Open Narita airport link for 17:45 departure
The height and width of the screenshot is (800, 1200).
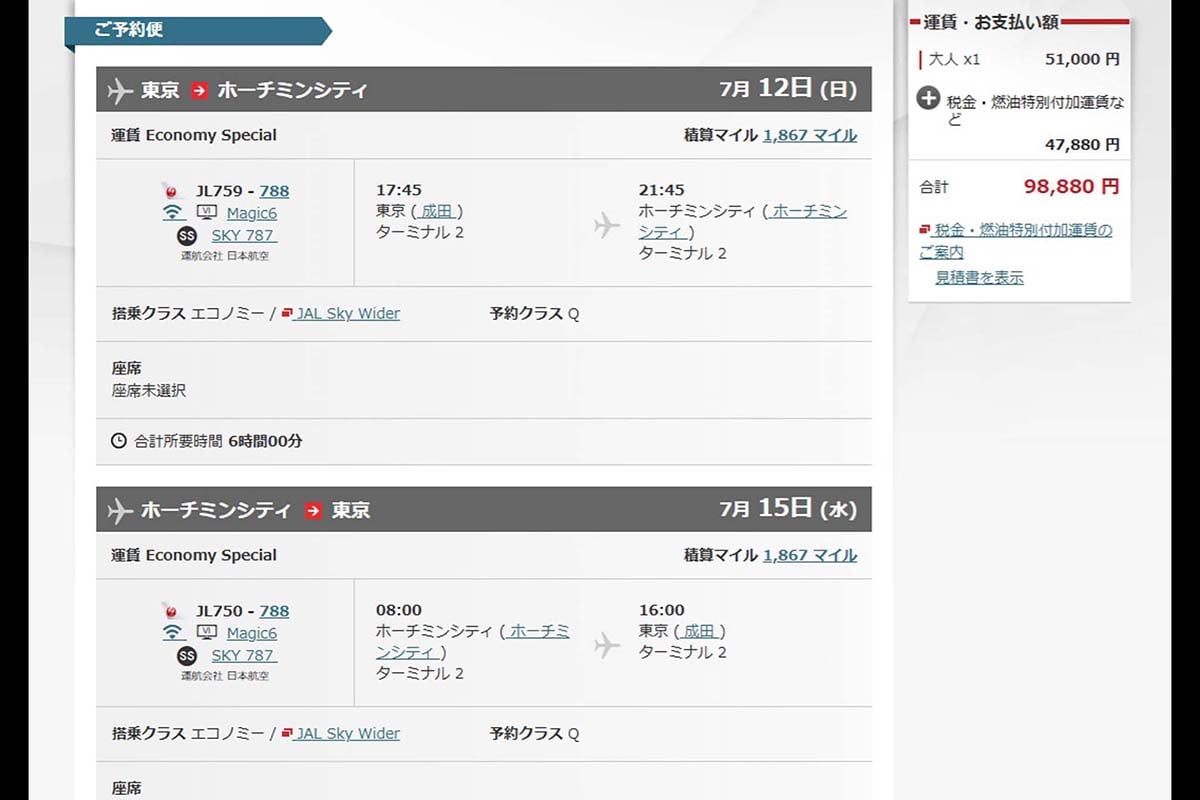point(437,211)
